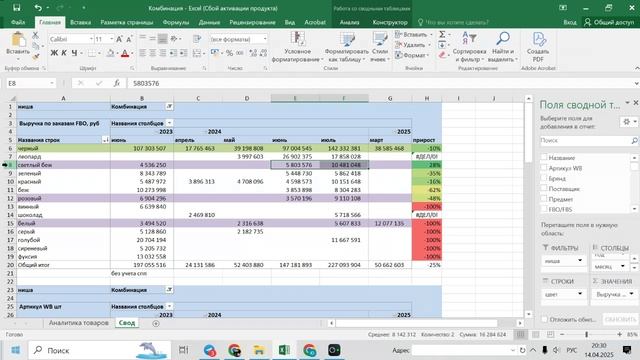Check the Название field checkbox
Screen dimensions: 640x360
point(544,157)
